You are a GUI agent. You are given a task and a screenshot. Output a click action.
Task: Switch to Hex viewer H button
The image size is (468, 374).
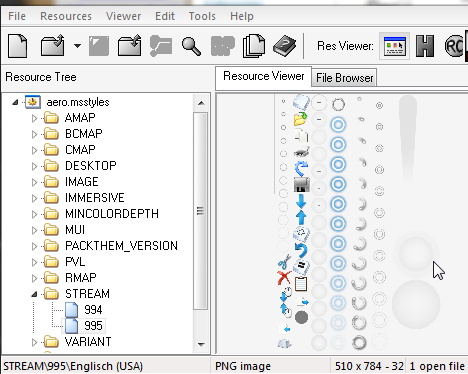[x=425, y=46]
